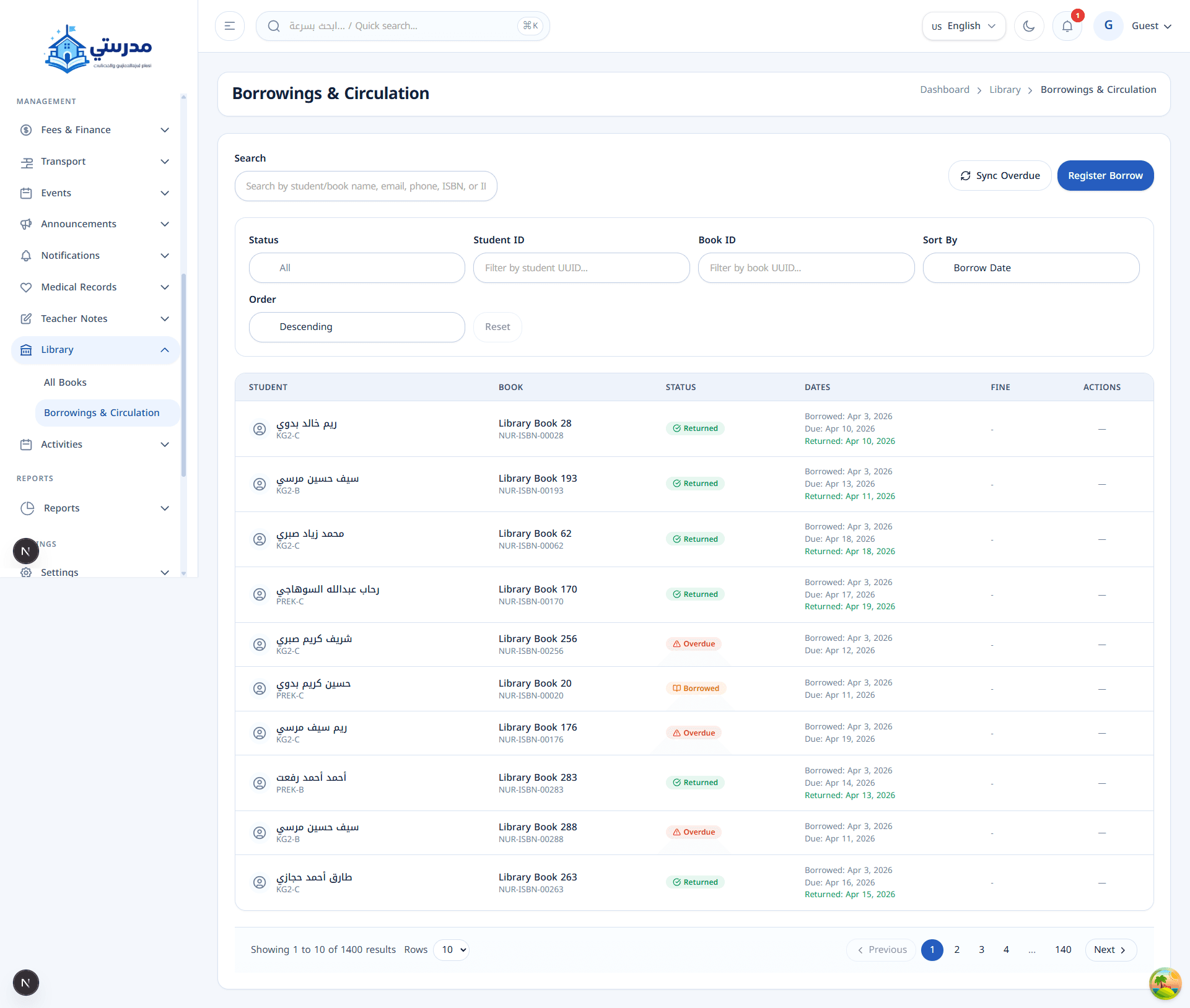Open Reports menu item

(x=95, y=508)
